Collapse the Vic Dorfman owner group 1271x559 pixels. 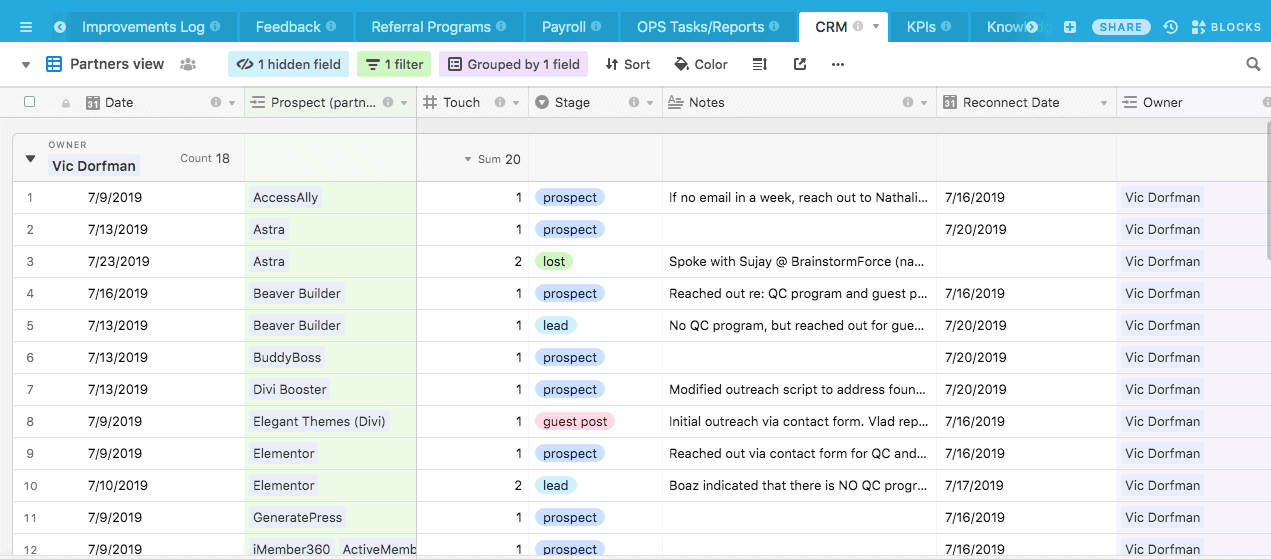click(x=30, y=158)
